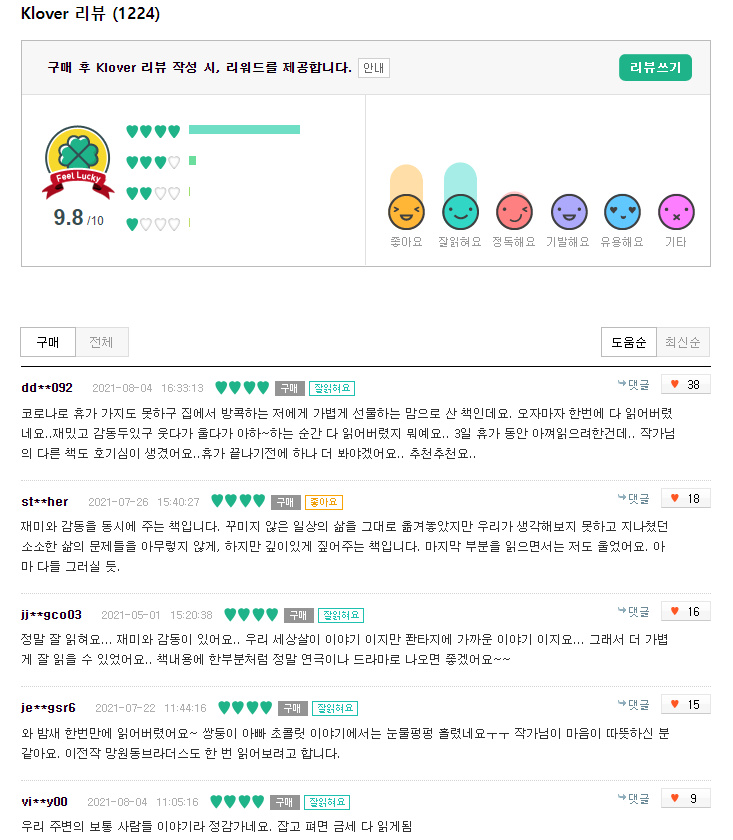Screen dimensions: 733x840
Task: Expand 댓글 replies on jj**gco03's review
Action: pyautogui.click(x=633, y=611)
